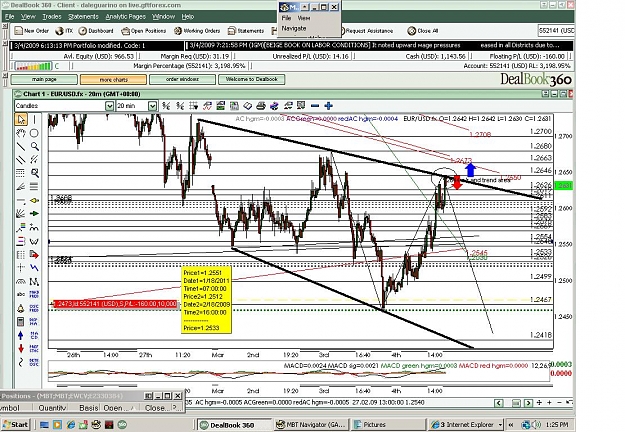The image size is (625, 432).
Task: Click the Working Orders button
Action: click(x=197, y=31)
